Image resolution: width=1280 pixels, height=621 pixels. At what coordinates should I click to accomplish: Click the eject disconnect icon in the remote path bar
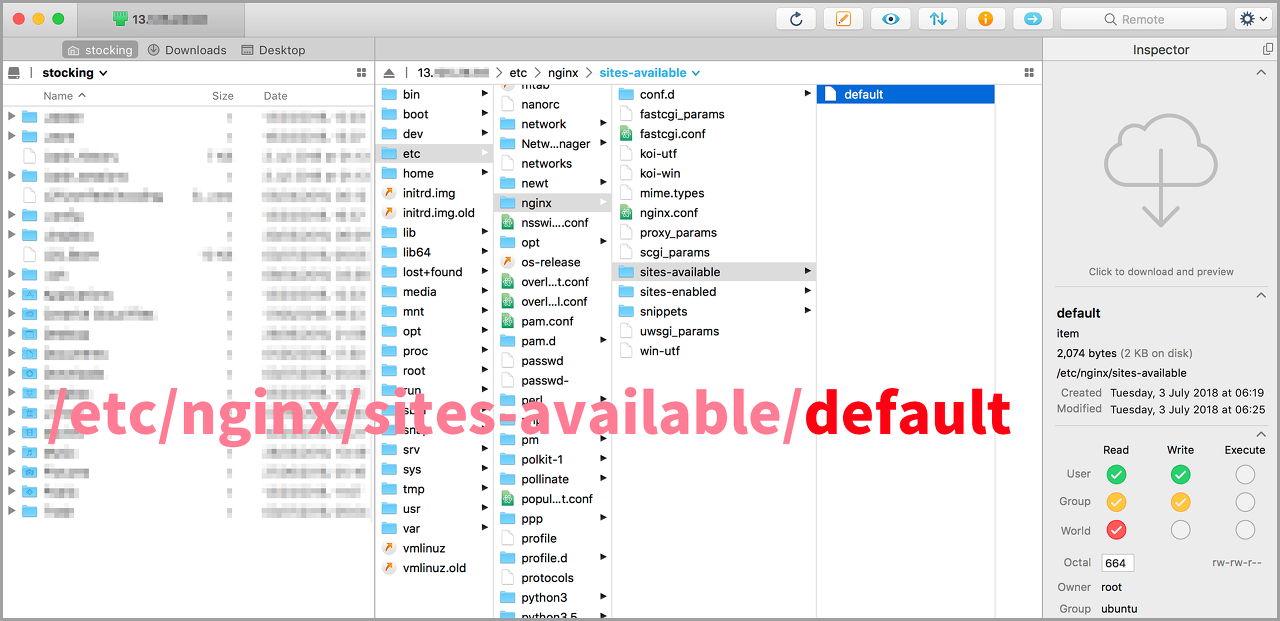click(x=389, y=73)
